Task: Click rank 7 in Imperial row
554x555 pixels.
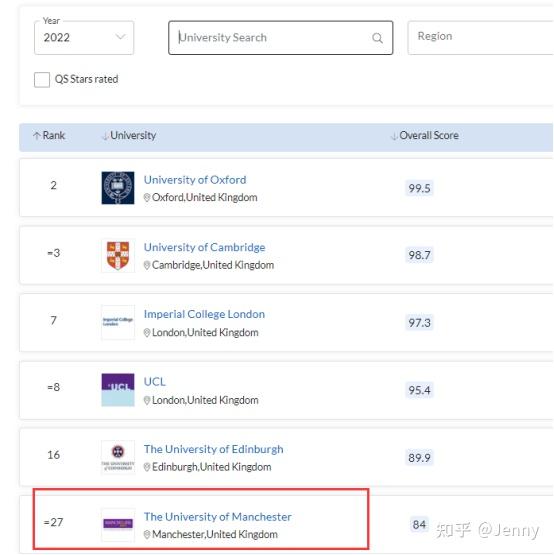Action: [53, 320]
